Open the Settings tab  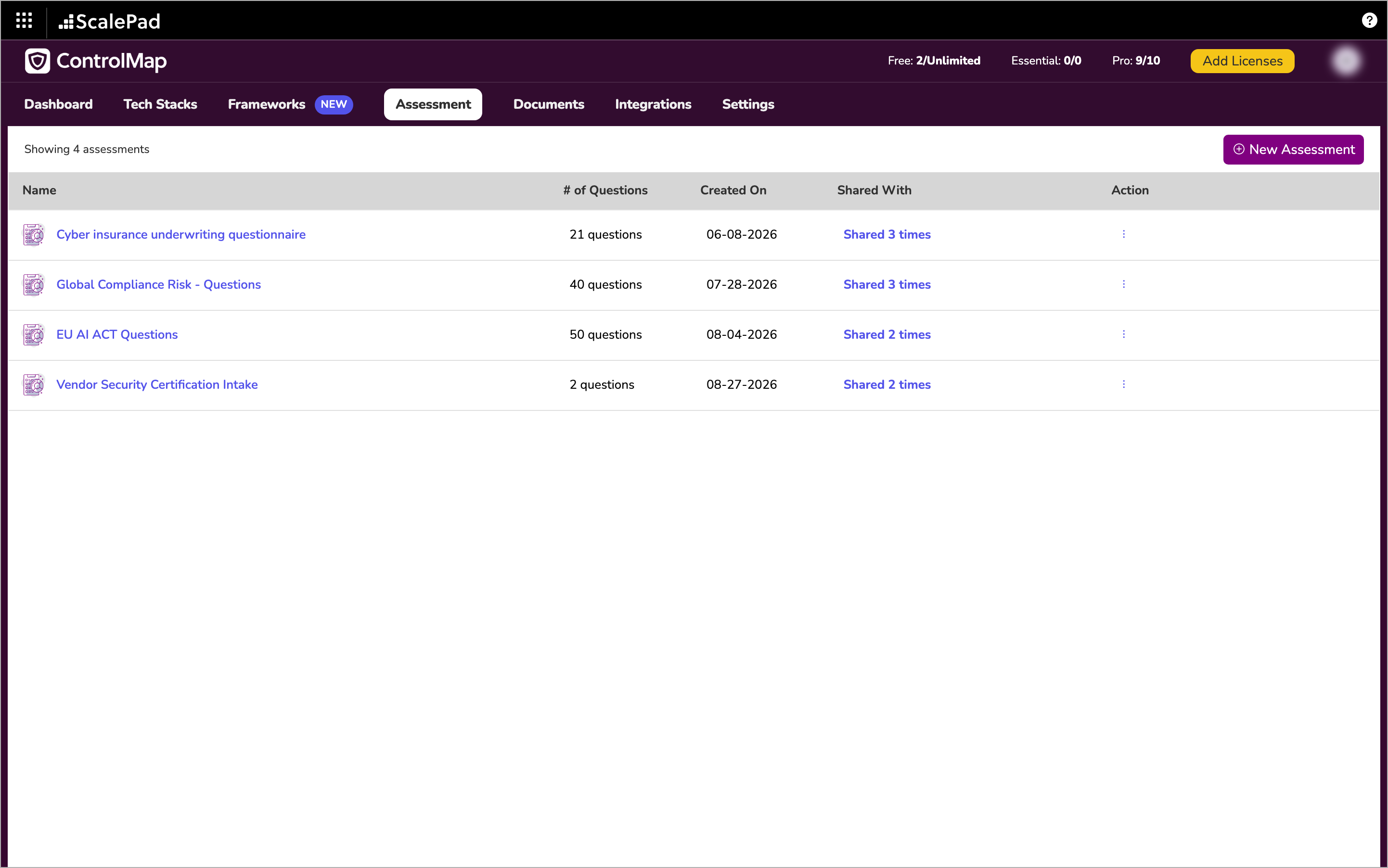point(748,104)
